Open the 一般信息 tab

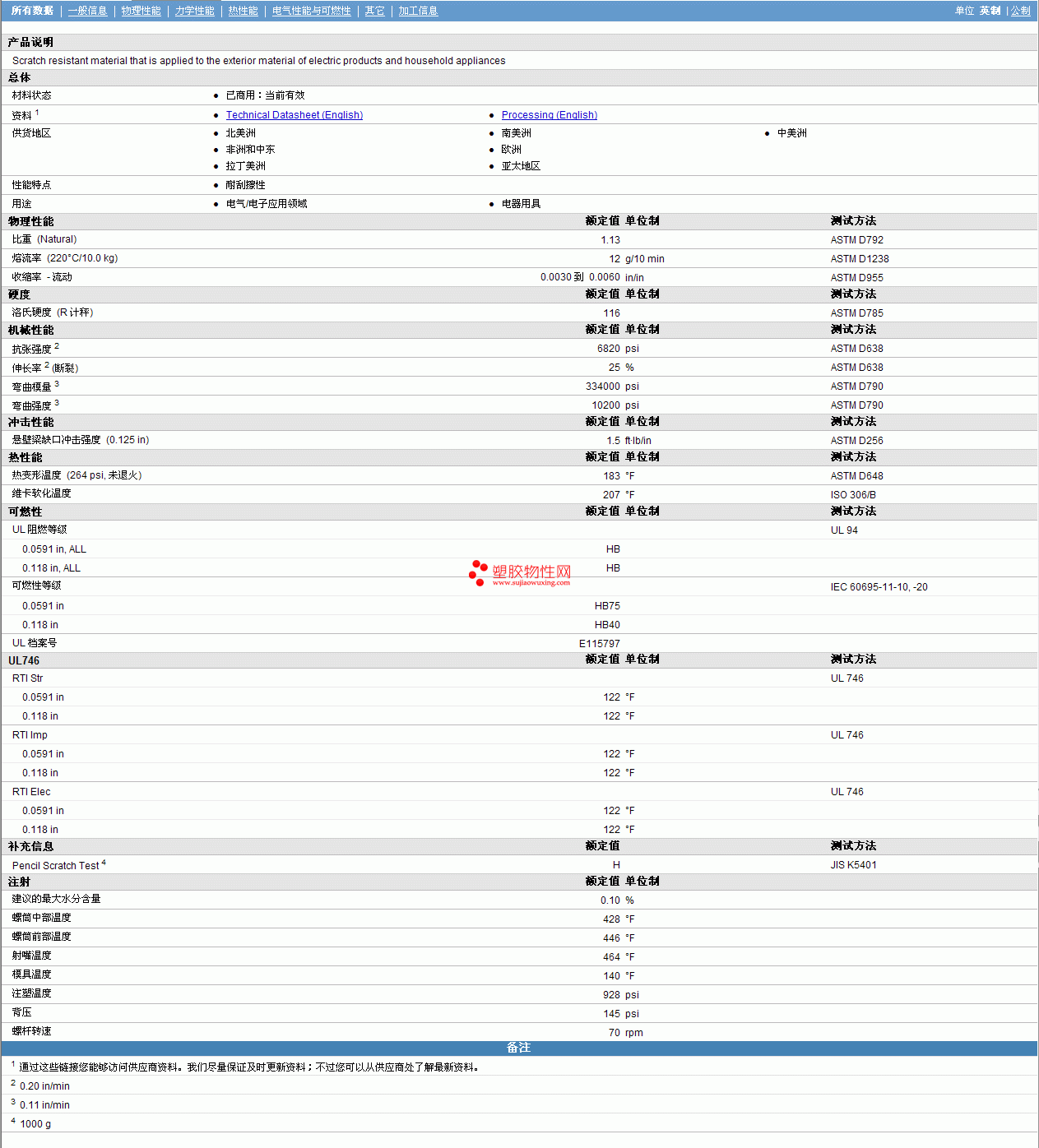pos(88,11)
